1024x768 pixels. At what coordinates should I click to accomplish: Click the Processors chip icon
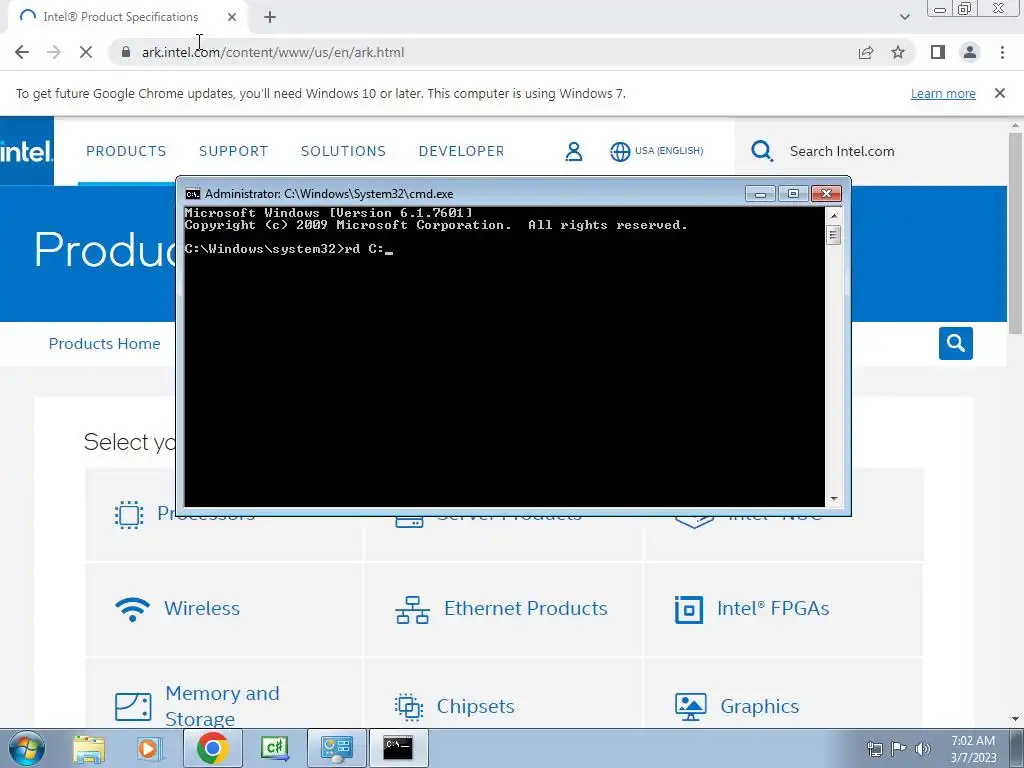129,515
